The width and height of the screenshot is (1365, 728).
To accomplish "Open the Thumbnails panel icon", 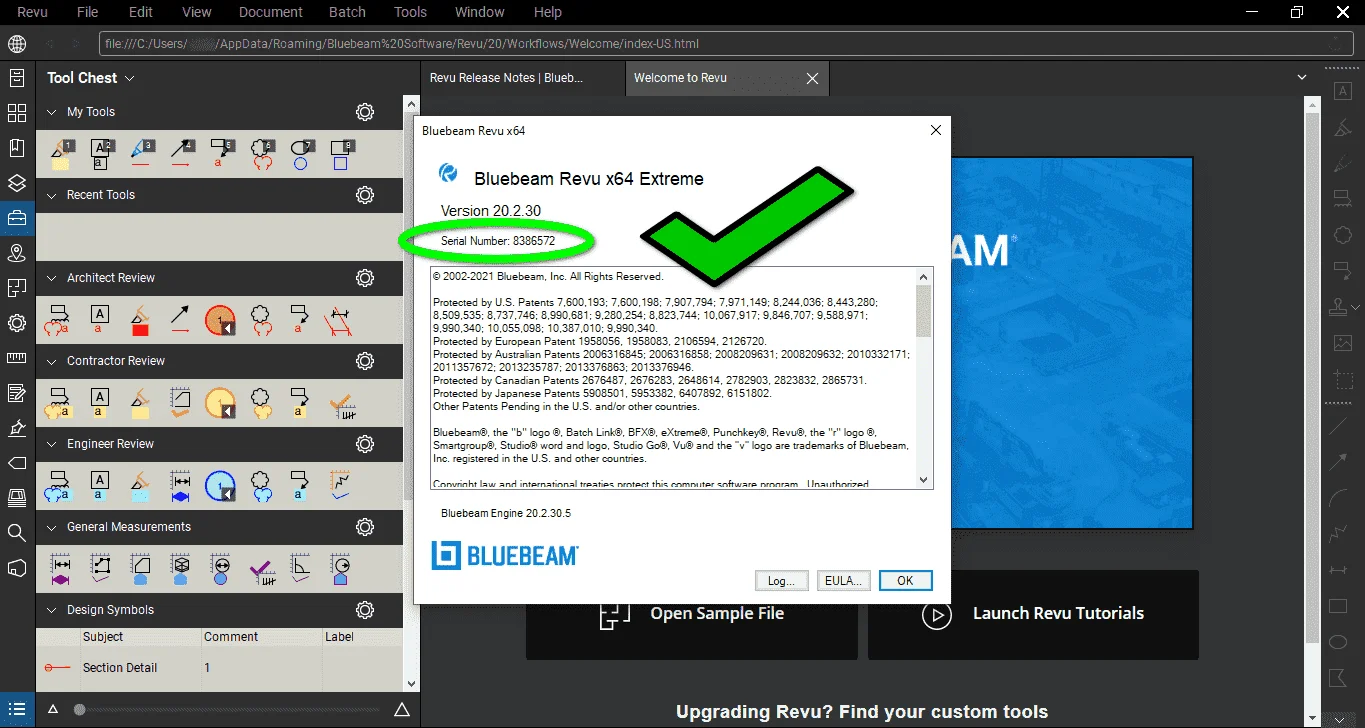I will tap(16, 113).
